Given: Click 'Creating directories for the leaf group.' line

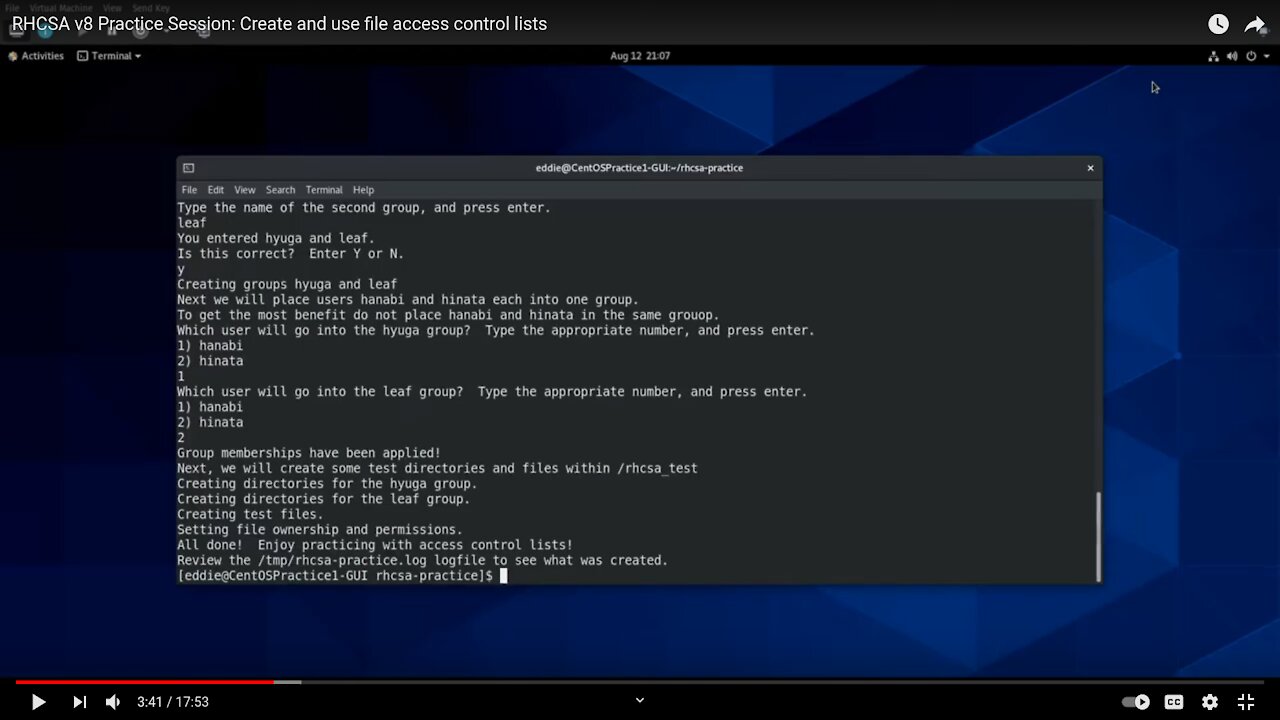Looking at the screenshot, I should (323, 499).
